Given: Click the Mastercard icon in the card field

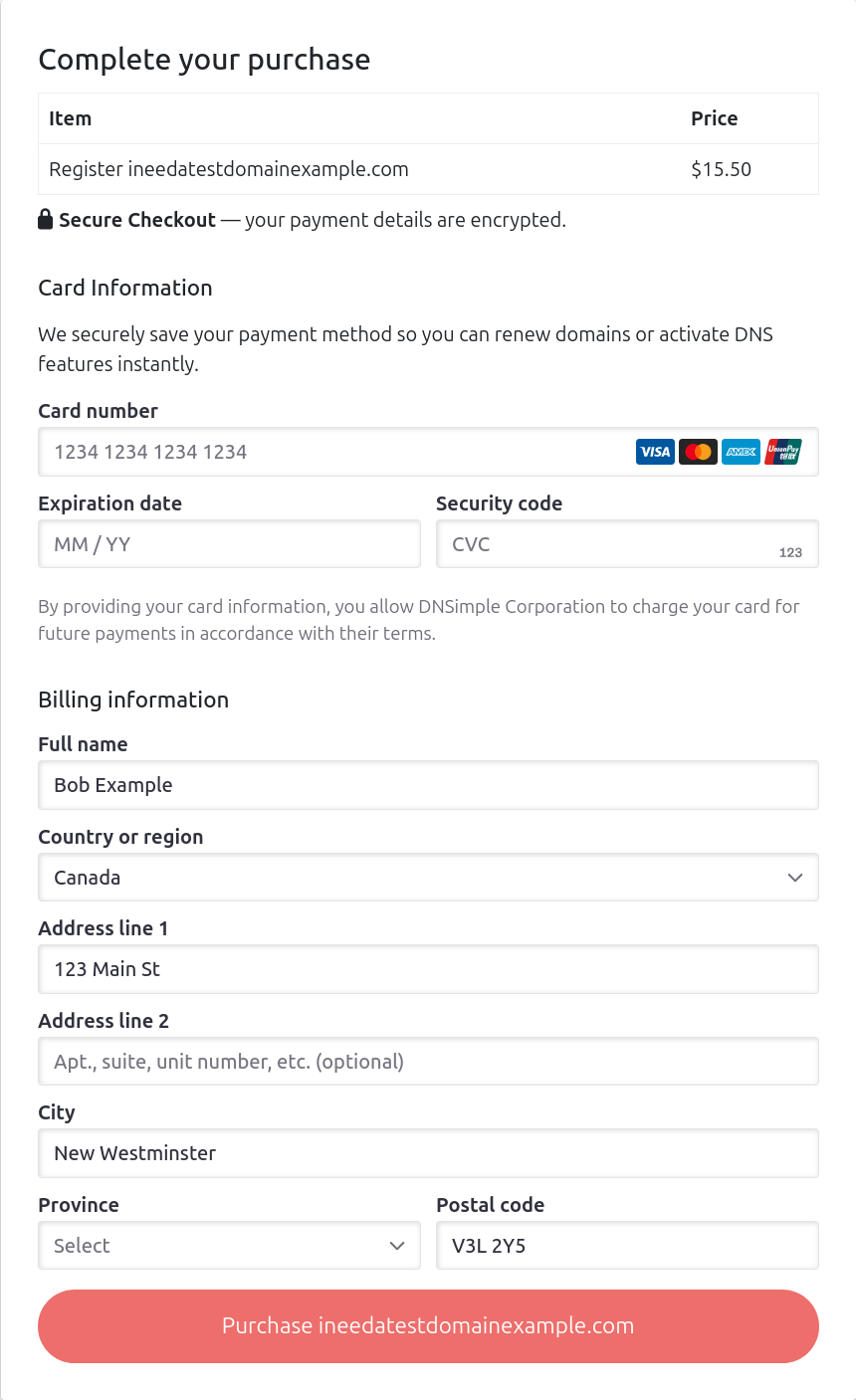Looking at the screenshot, I should pyautogui.click(x=698, y=452).
